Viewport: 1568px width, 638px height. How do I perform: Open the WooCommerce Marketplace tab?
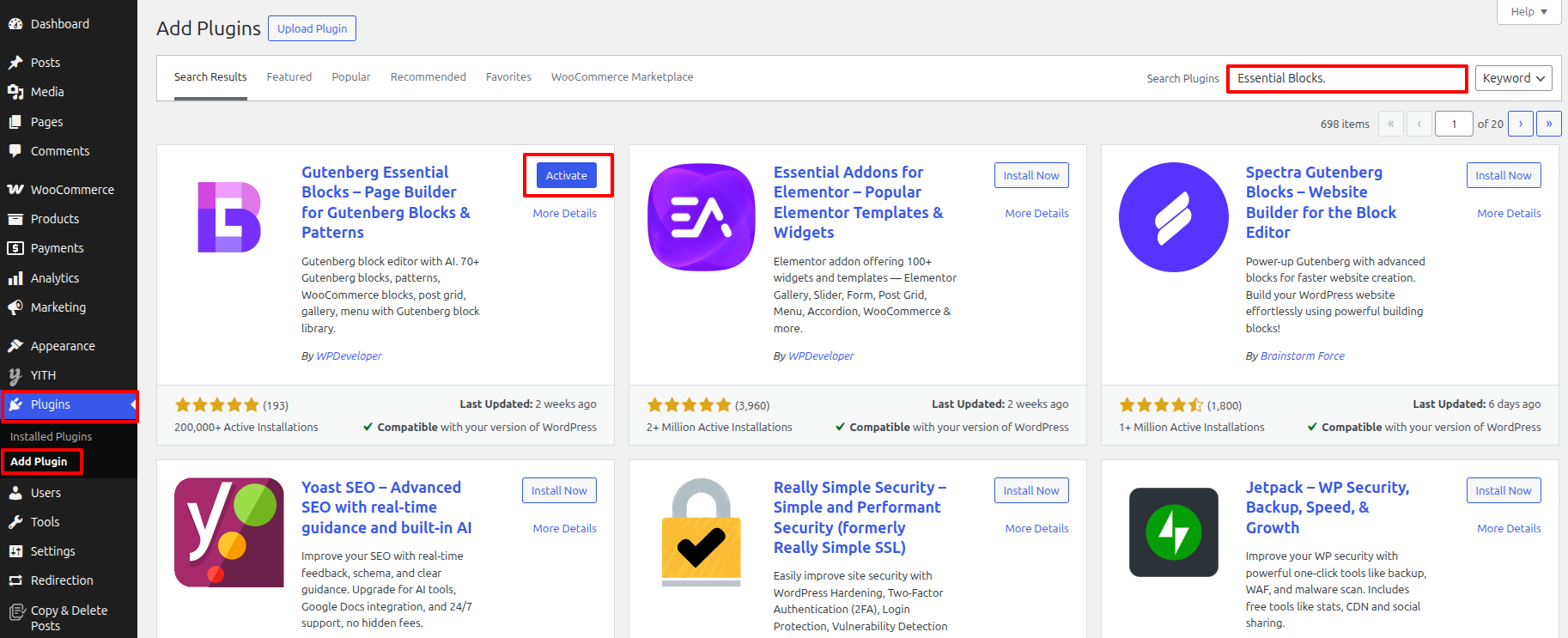(x=622, y=77)
